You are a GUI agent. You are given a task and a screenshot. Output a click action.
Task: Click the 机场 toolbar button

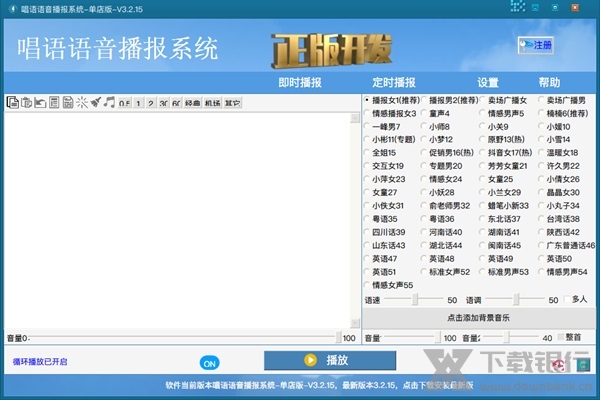click(212, 103)
